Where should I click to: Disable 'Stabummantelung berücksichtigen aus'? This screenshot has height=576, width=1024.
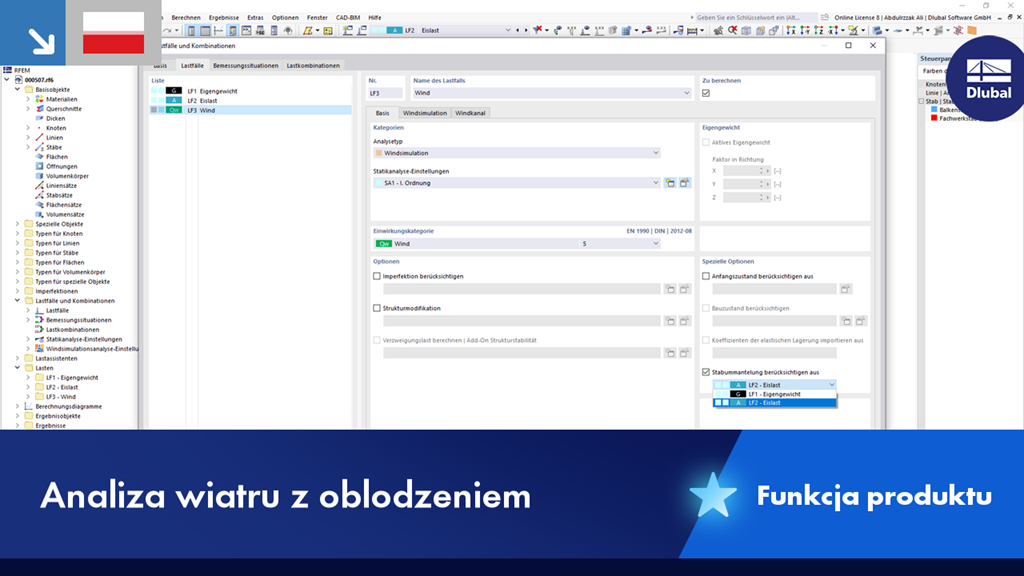[x=705, y=371]
